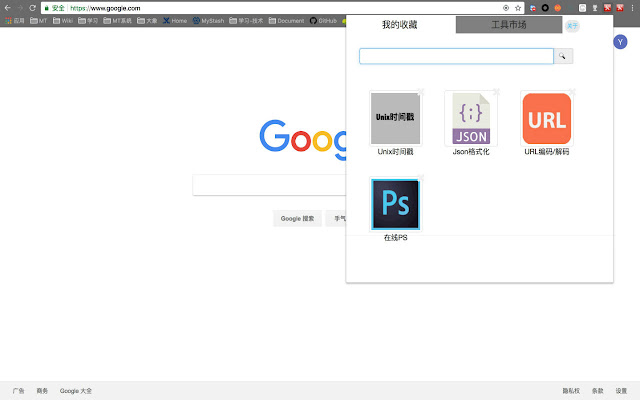Open the JSON format tool icon
The width and height of the screenshot is (640, 400).
[471, 118]
